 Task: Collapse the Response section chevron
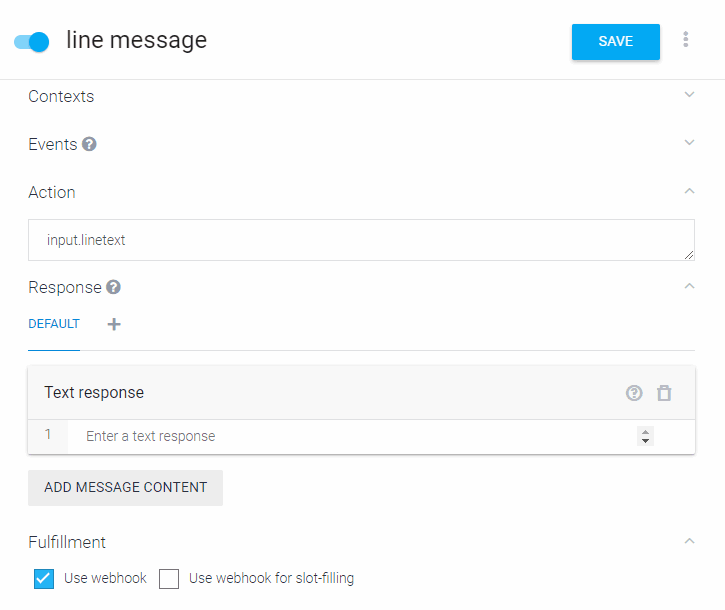[x=689, y=286]
